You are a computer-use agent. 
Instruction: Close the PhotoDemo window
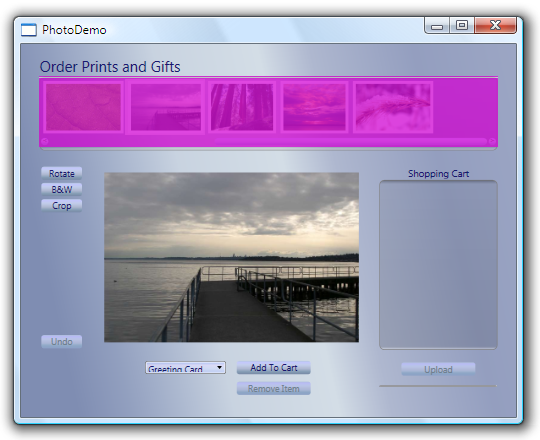coord(495,26)
